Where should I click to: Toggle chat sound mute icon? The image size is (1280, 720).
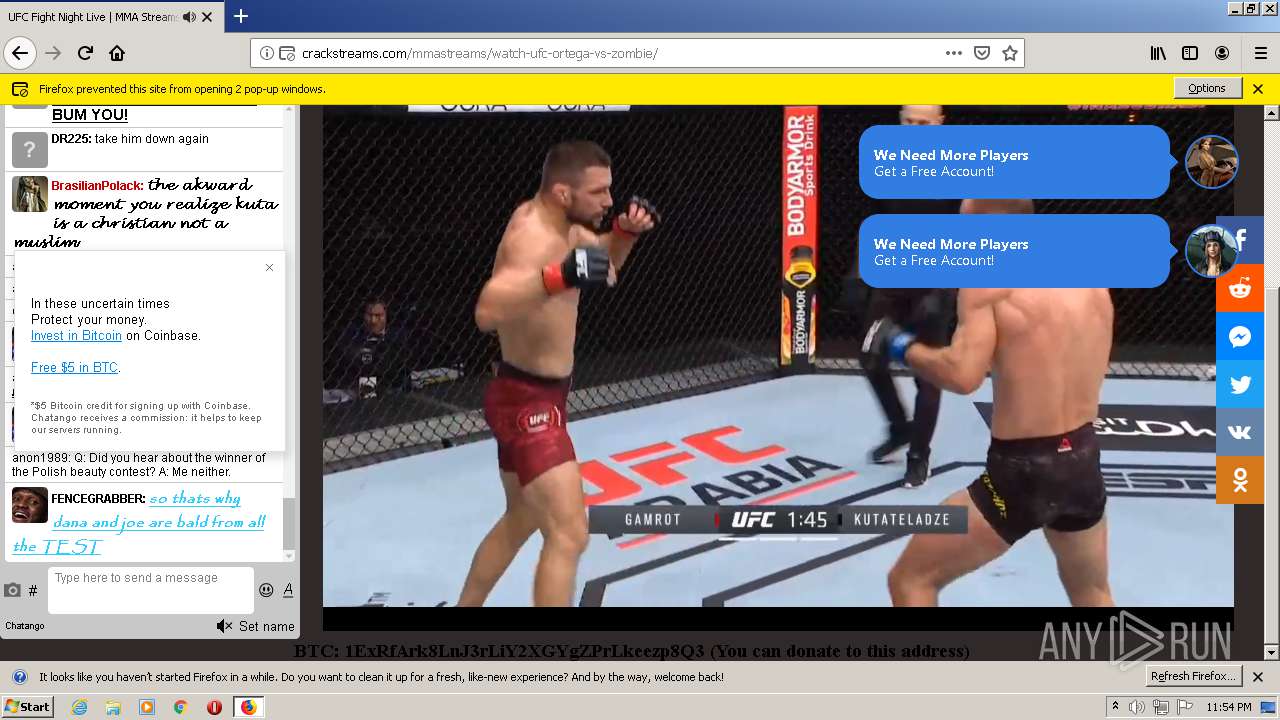point(224,626)
